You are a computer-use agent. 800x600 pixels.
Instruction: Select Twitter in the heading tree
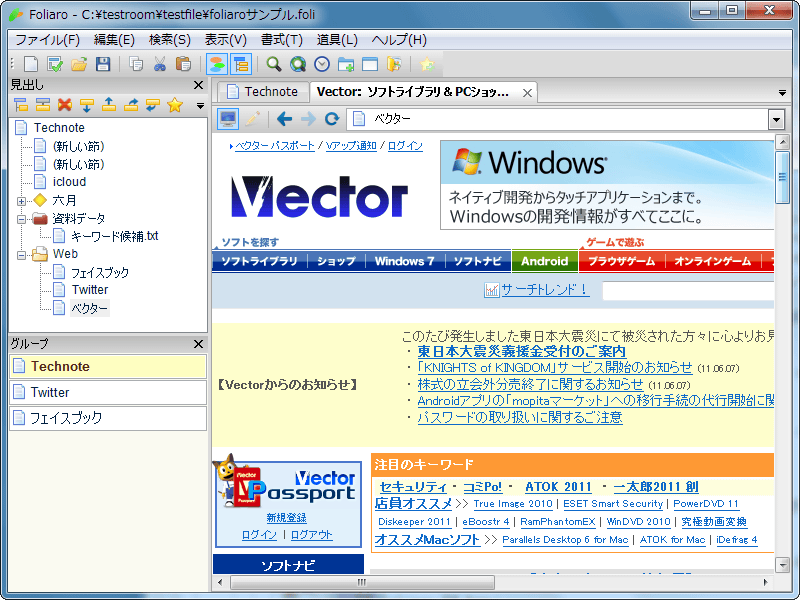coord(90,290)
